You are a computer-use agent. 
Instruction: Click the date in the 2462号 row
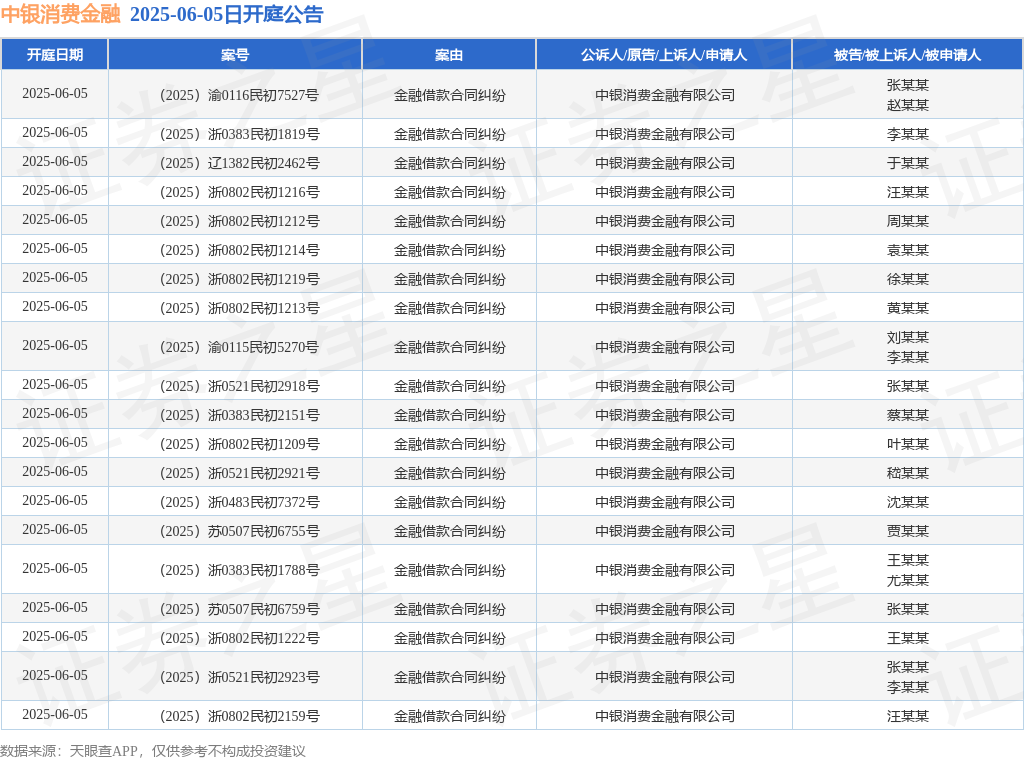[55, 161]
